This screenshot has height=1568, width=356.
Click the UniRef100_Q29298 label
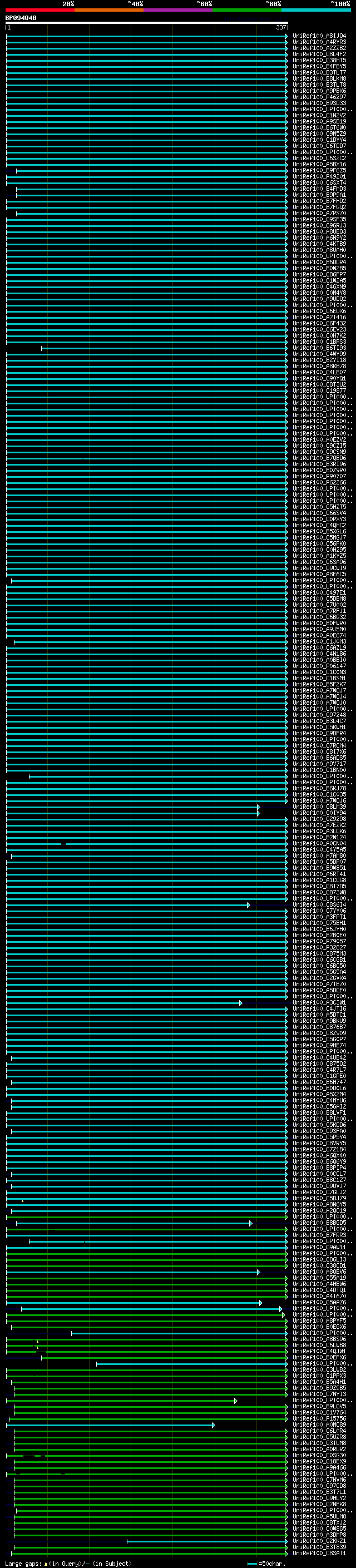click(x=319, y=819)
